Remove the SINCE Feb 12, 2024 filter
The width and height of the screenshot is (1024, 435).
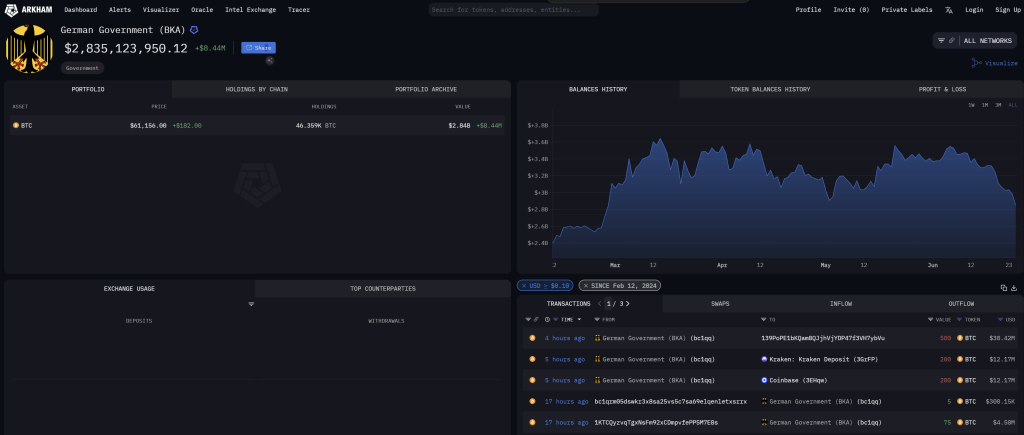[585, 286]
